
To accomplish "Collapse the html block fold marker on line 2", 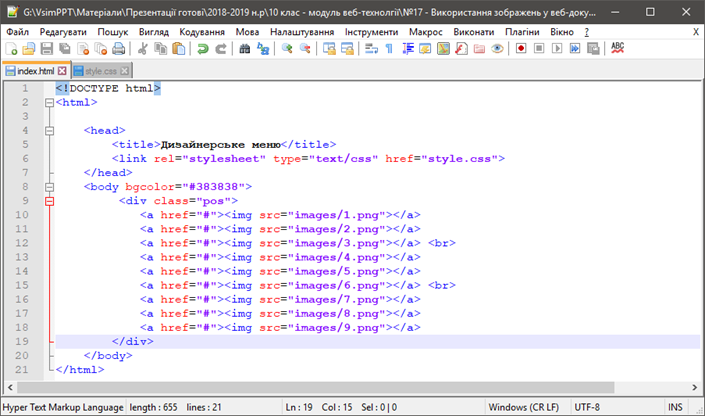I will point(49,103).
